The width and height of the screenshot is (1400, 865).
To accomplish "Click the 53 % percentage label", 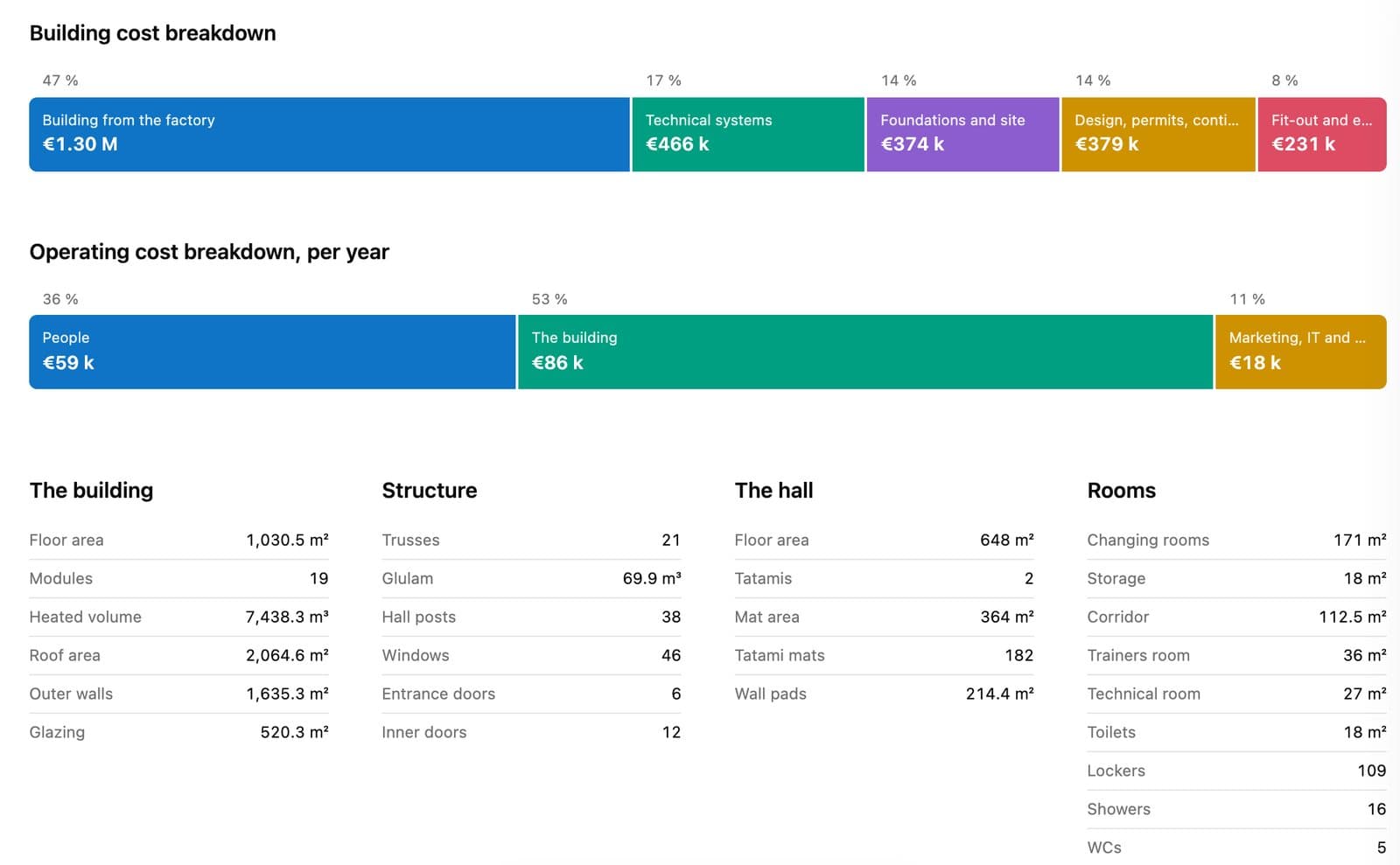I will pyautogui.click(x=549, y=299).
